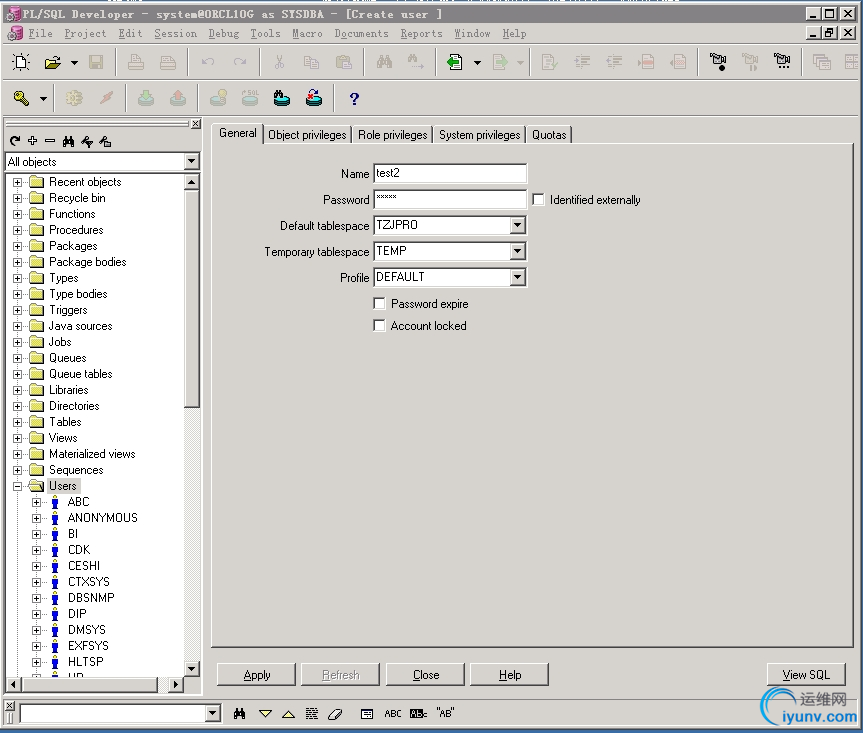Expand the Recent objects folder
The width and height of the screenshot is (863, 733).
[18, 182]
